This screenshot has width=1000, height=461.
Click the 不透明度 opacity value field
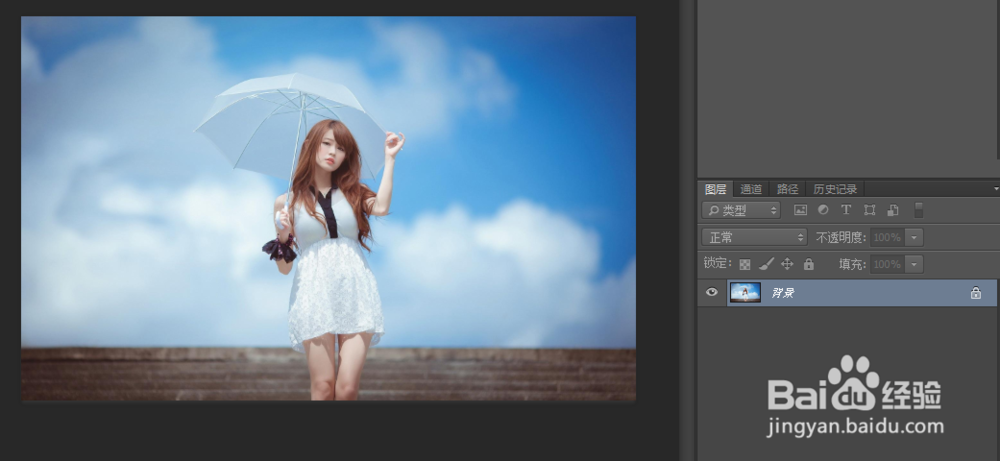(887, 237)
